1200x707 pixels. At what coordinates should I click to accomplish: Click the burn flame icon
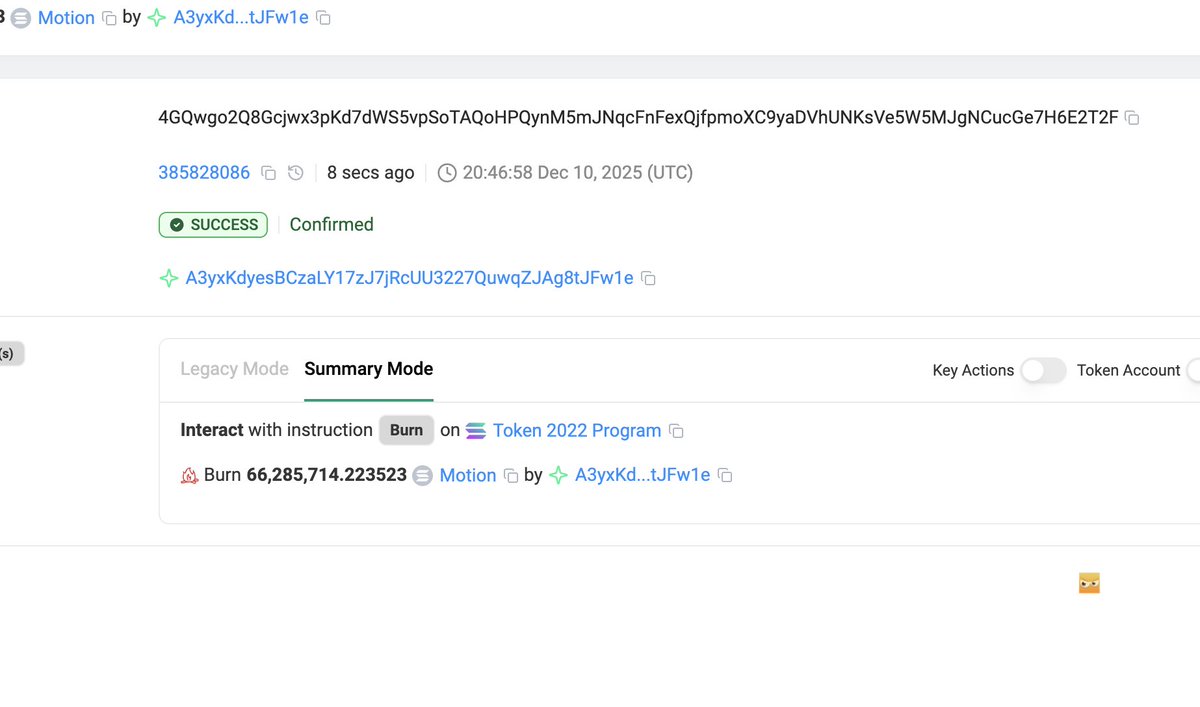(190, 476)
